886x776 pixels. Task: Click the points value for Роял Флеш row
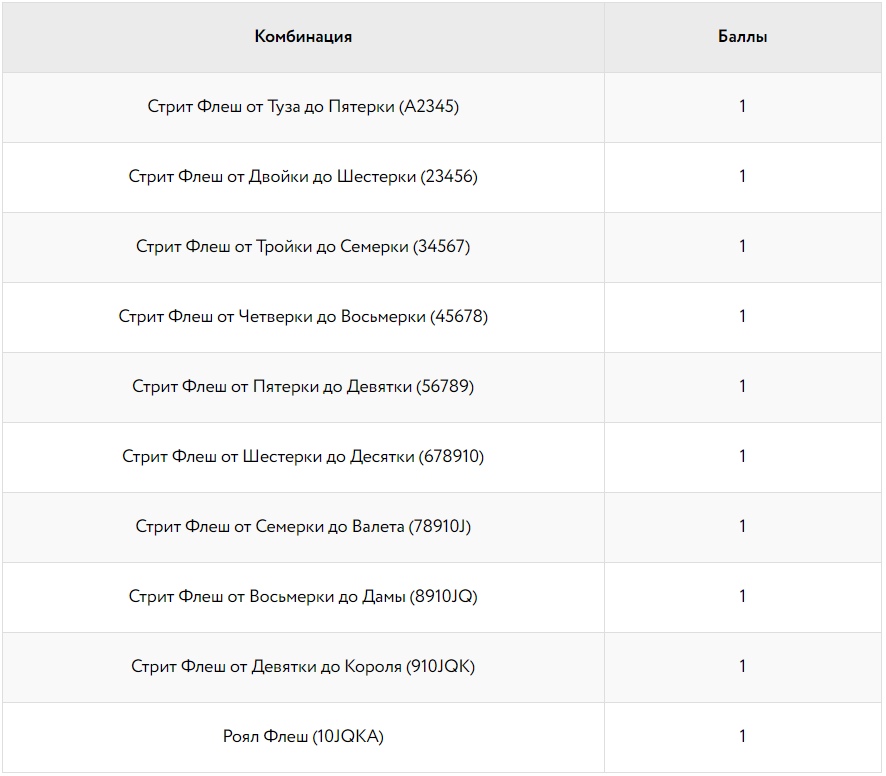742,736
